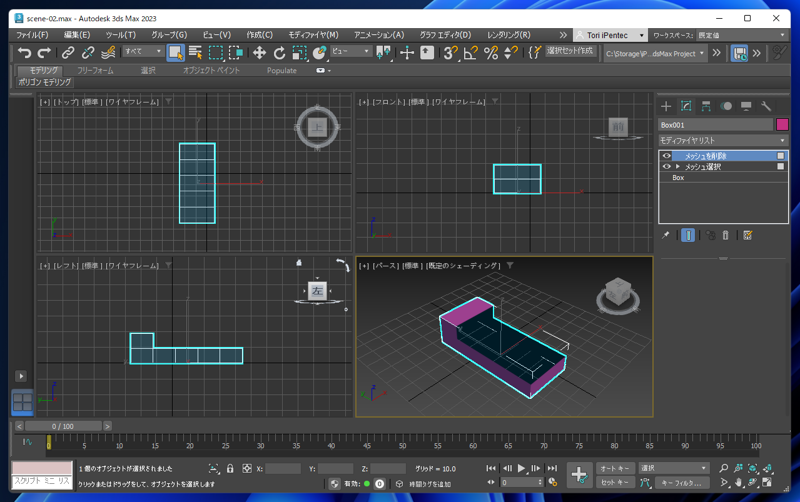Toggle eye visibility of メッシュ選択 modifier

(667, 167)
